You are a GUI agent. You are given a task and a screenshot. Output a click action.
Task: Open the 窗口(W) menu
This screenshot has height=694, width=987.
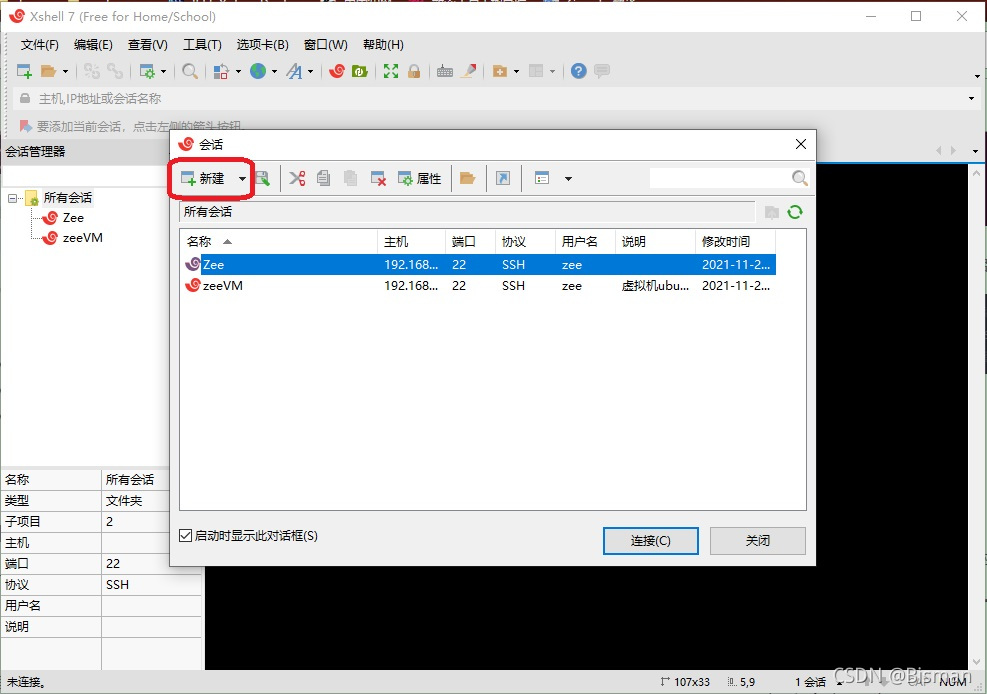point(325,45)
